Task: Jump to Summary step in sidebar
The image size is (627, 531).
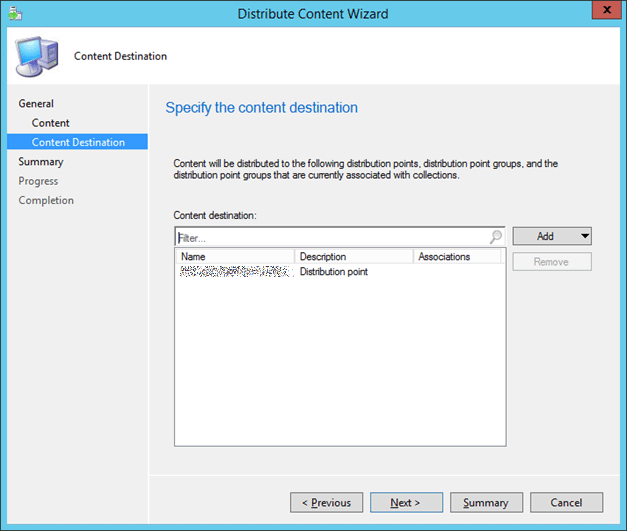Action: 41,162
